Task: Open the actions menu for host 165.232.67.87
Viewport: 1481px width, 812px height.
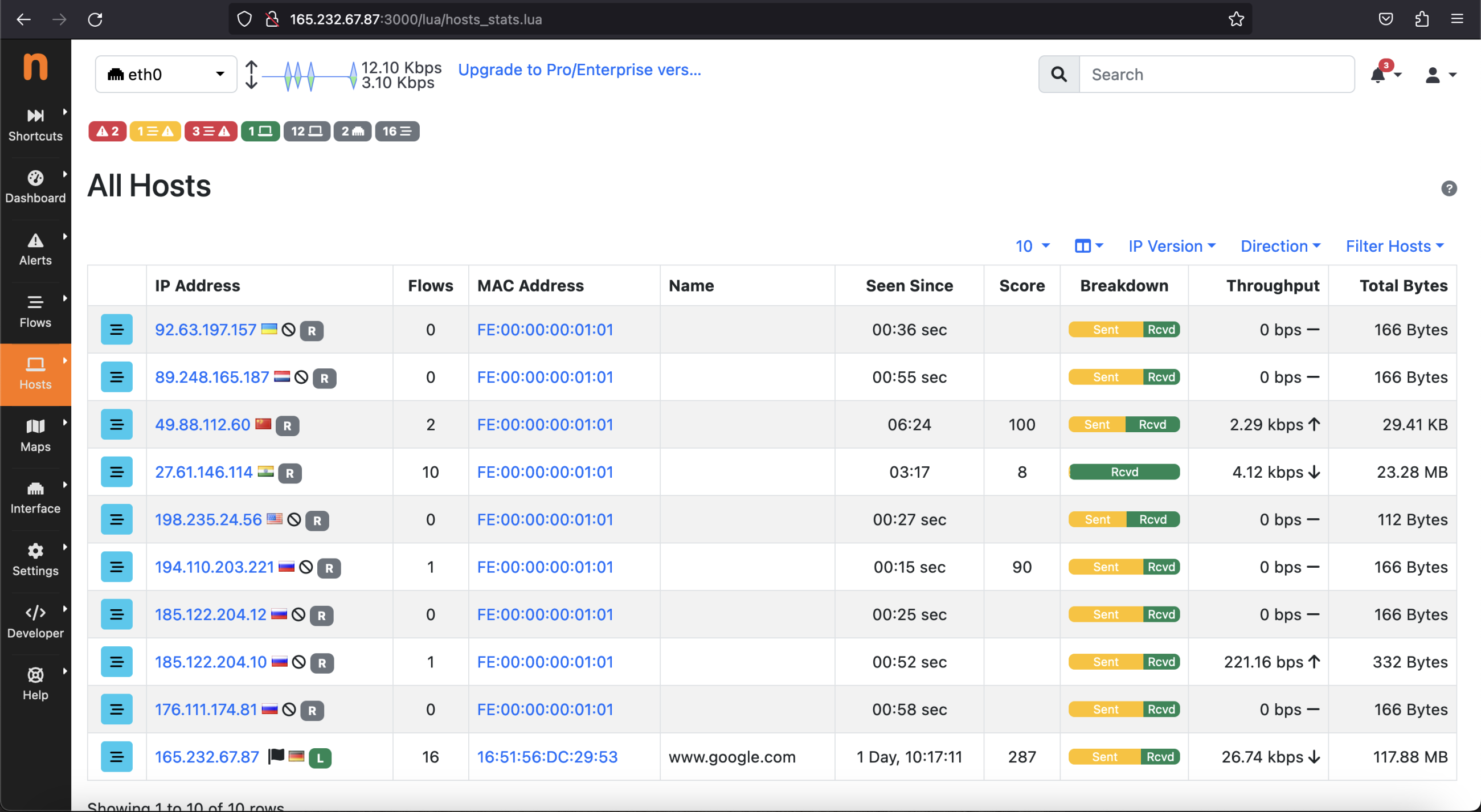Action: point(117,757)
